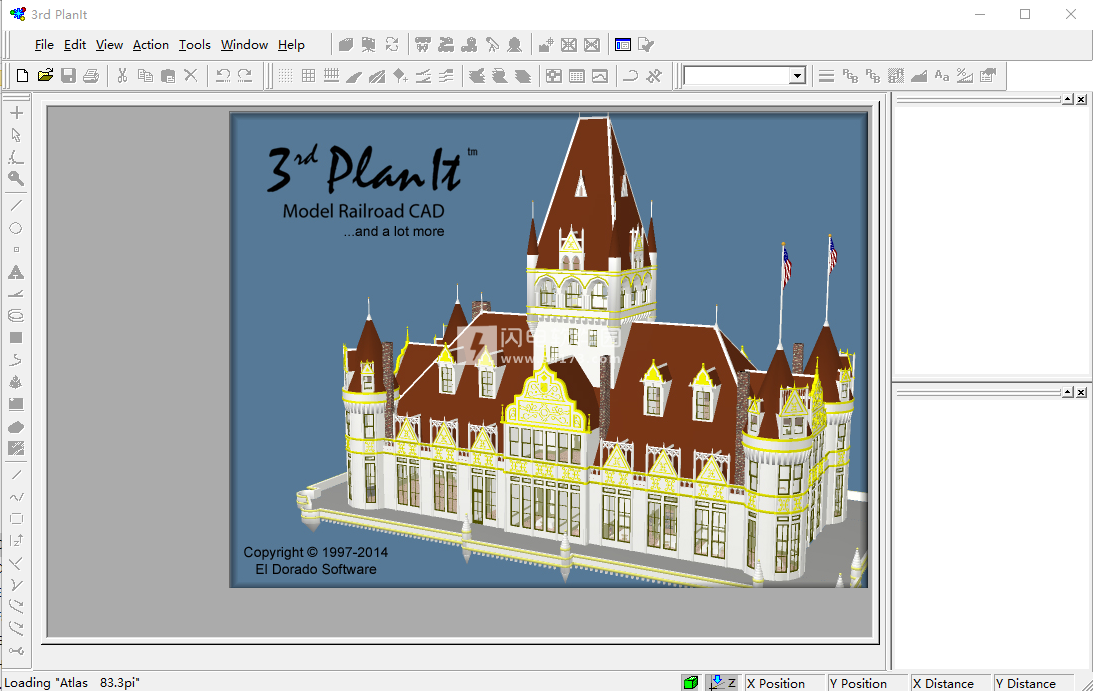Click the movie camera view icon
This screenshot has height=691, width=1093.
click(369, 45)
